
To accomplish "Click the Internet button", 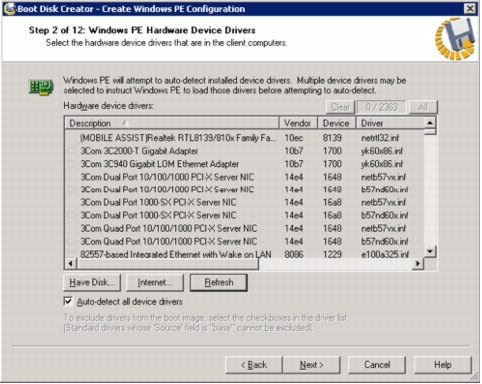I will (155, 283).
